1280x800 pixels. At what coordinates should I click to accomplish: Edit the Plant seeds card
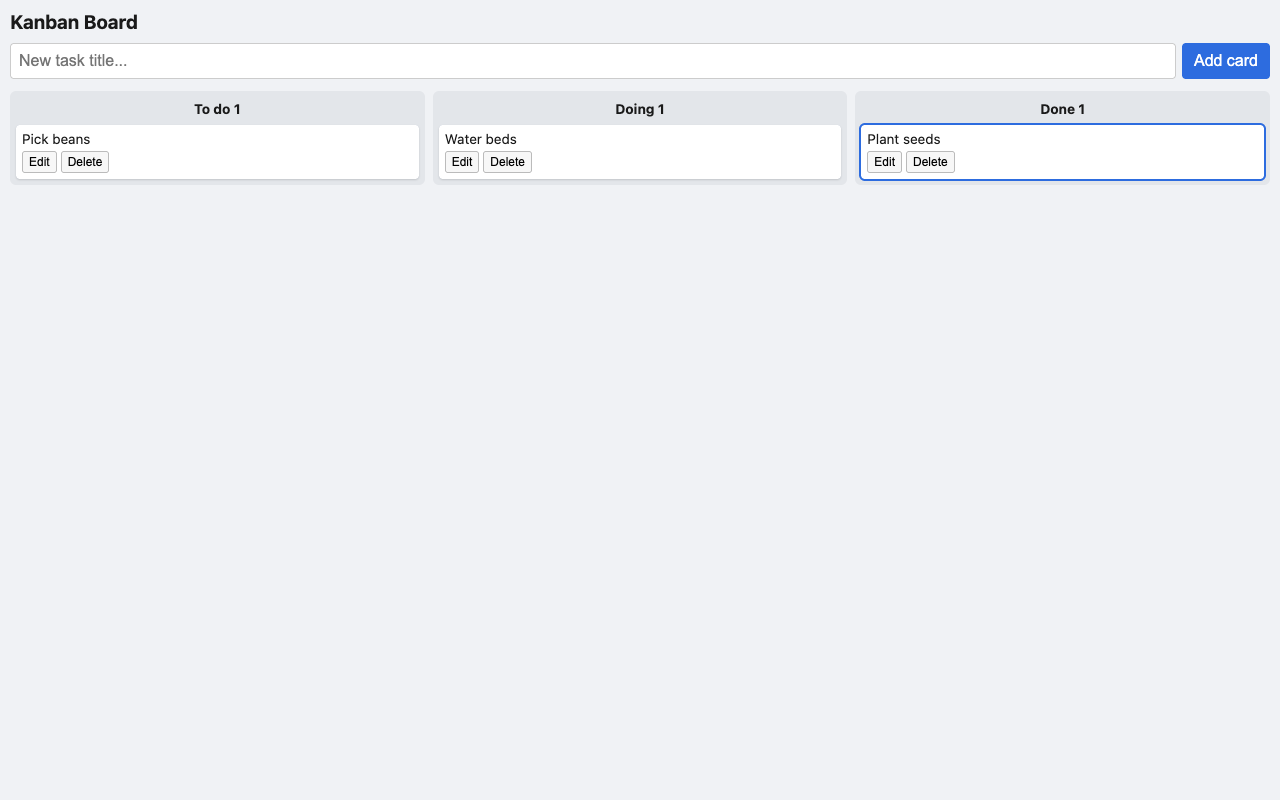(x=884, y=162)
